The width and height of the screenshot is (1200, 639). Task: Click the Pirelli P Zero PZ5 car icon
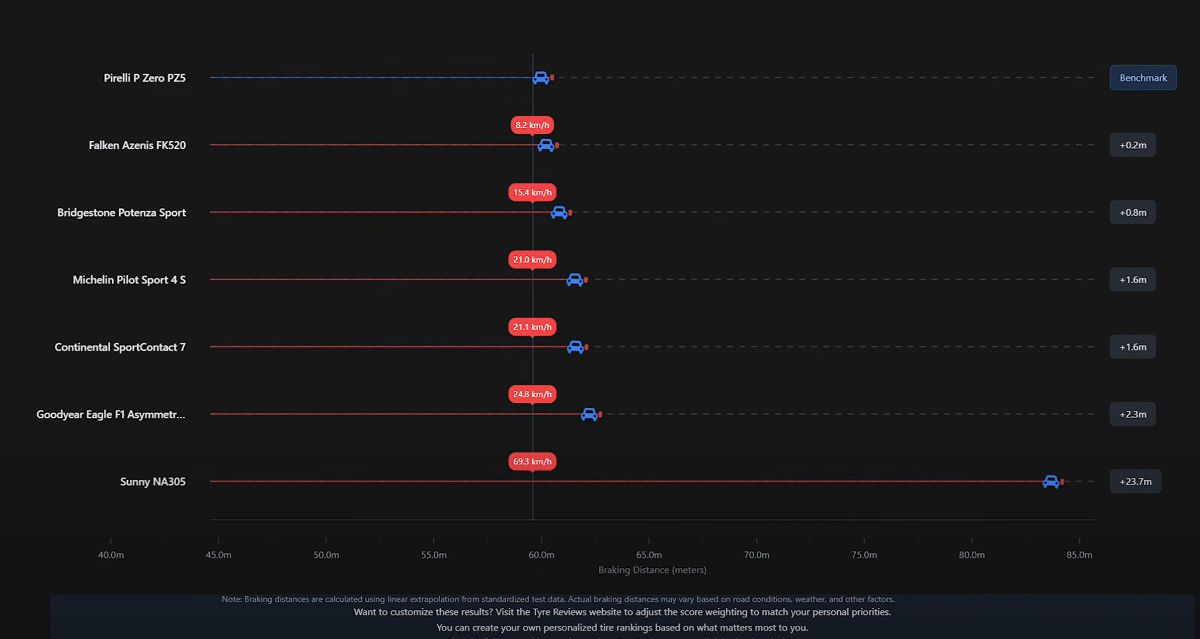pos(541,78)
